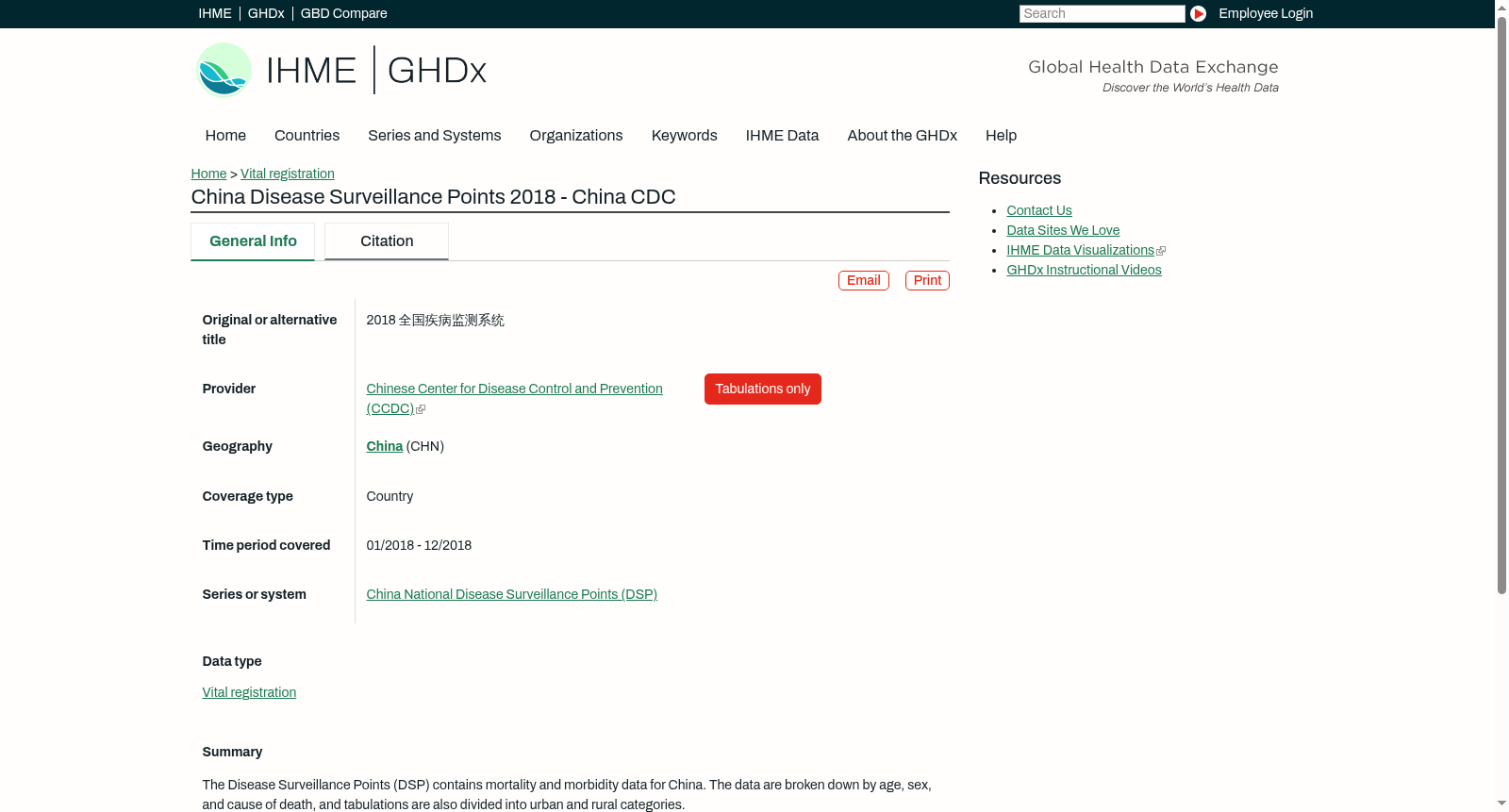Switch to the Citation tab

click(x=387, y=241)
